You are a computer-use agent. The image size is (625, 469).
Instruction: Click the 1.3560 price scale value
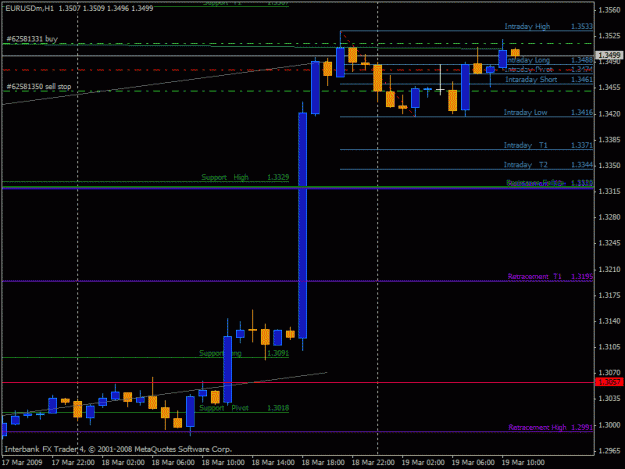609,10
